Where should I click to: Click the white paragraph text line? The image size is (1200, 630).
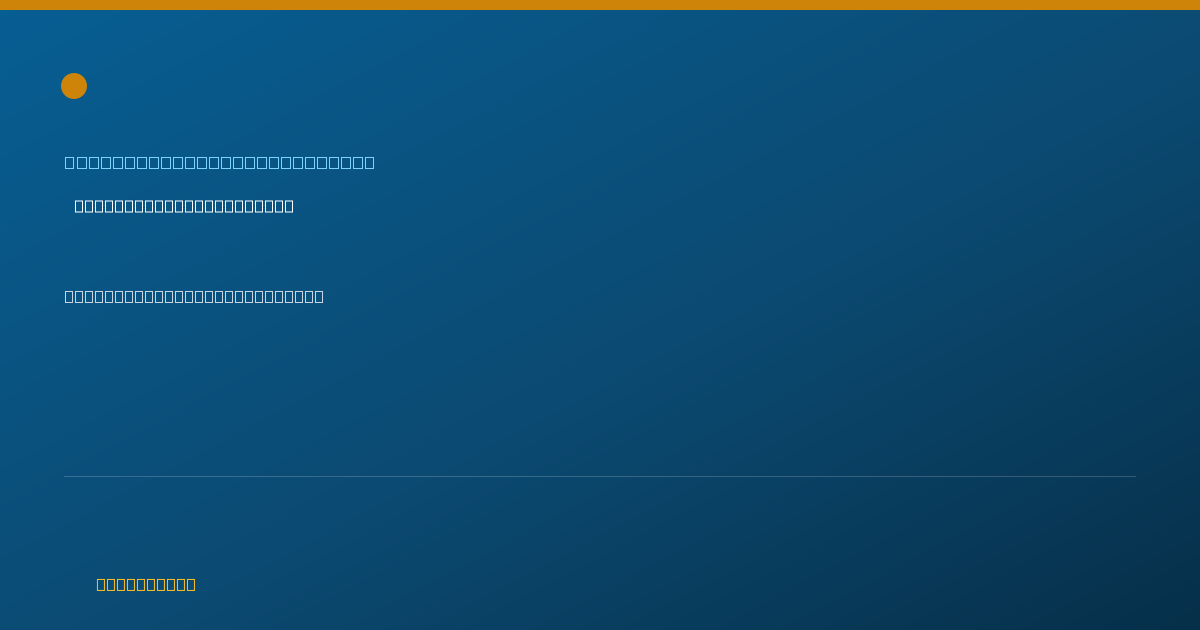[194, 296]
